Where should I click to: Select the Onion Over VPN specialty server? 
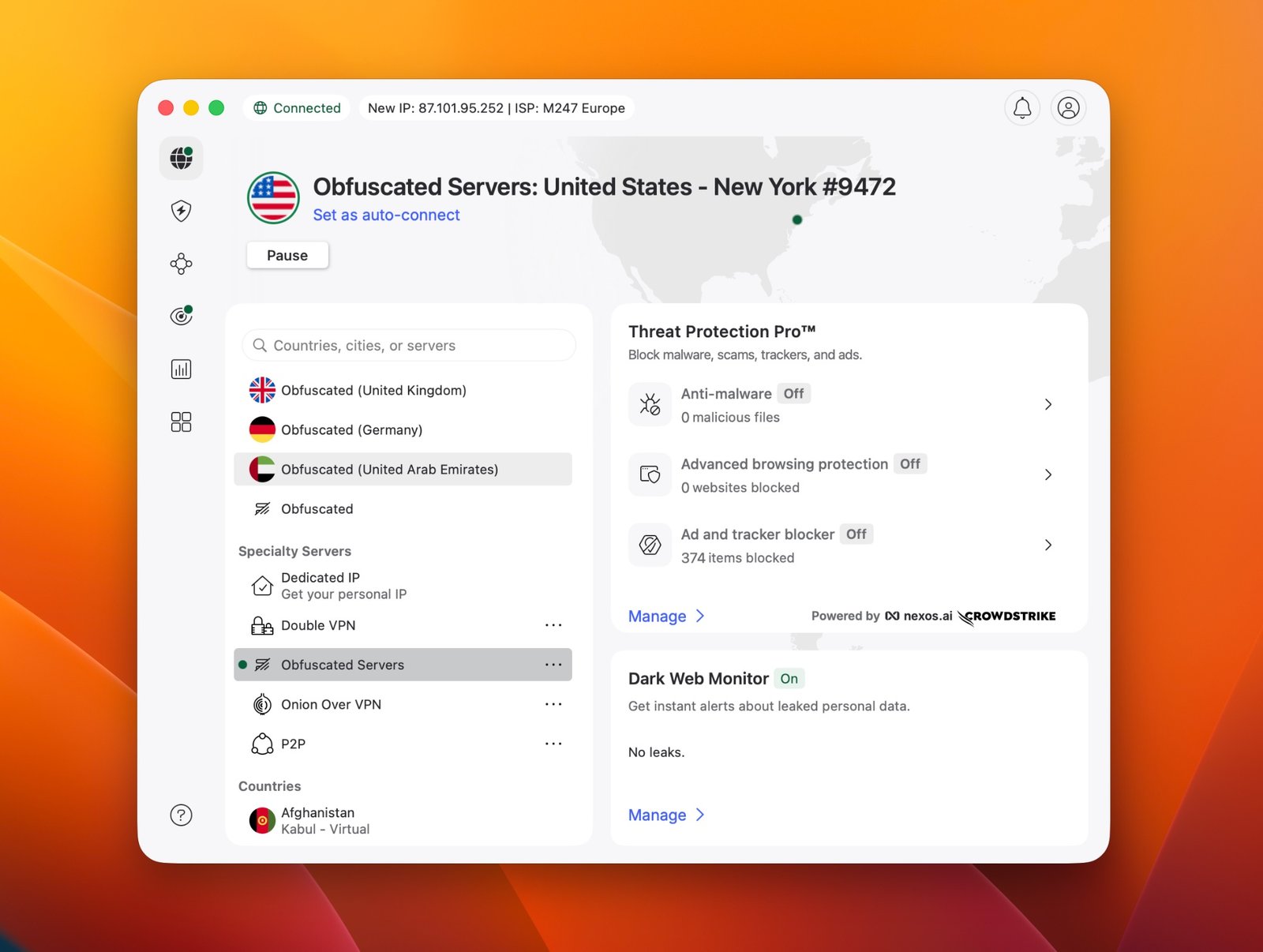point(332,704)
